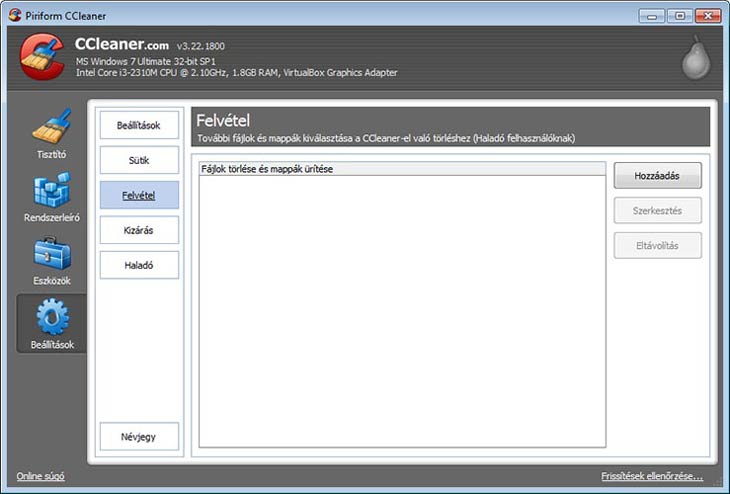Screen dimensions: 730x494
Task: Open the Tisztító broom icon section
Action: click(x=51, y=130)
